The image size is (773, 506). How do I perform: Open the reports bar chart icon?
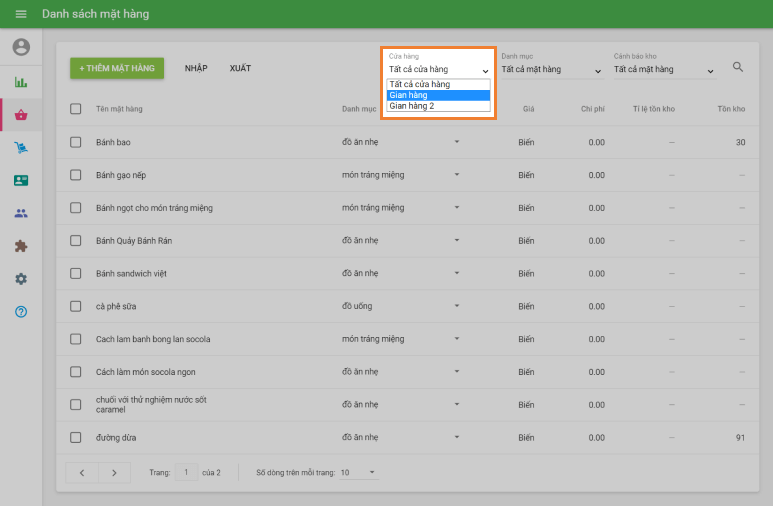tap(21, 82)
